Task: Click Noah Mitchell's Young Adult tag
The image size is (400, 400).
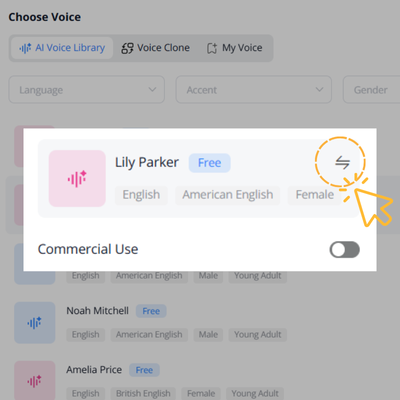Action: point(258,335)
